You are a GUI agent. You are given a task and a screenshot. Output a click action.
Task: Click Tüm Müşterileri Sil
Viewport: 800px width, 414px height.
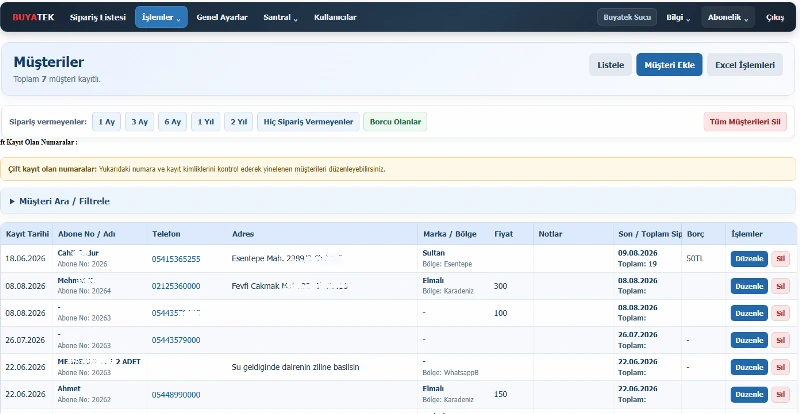coord(745,122)
